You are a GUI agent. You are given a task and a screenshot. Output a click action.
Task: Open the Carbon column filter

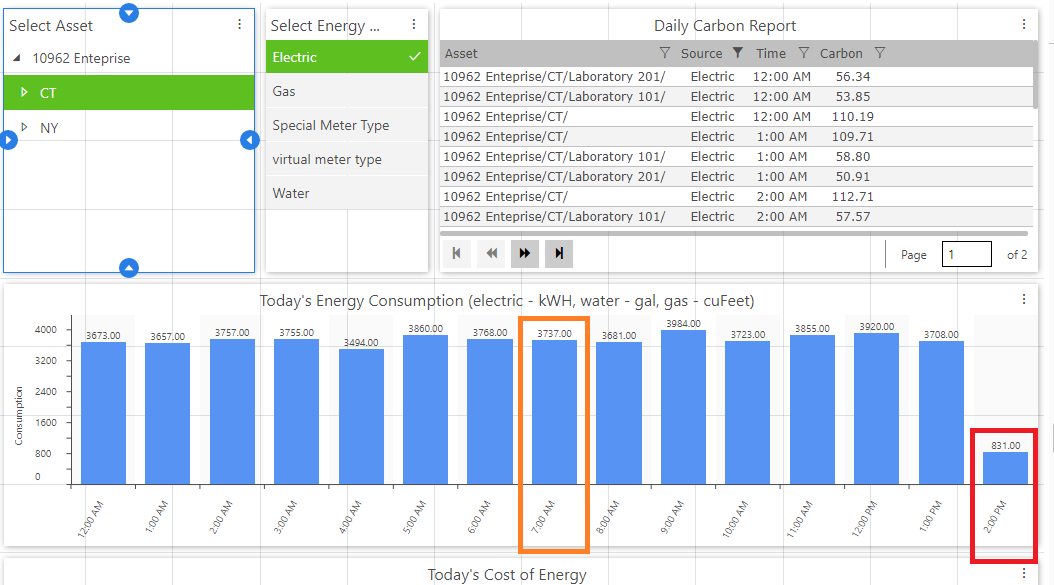pos(880,53)
